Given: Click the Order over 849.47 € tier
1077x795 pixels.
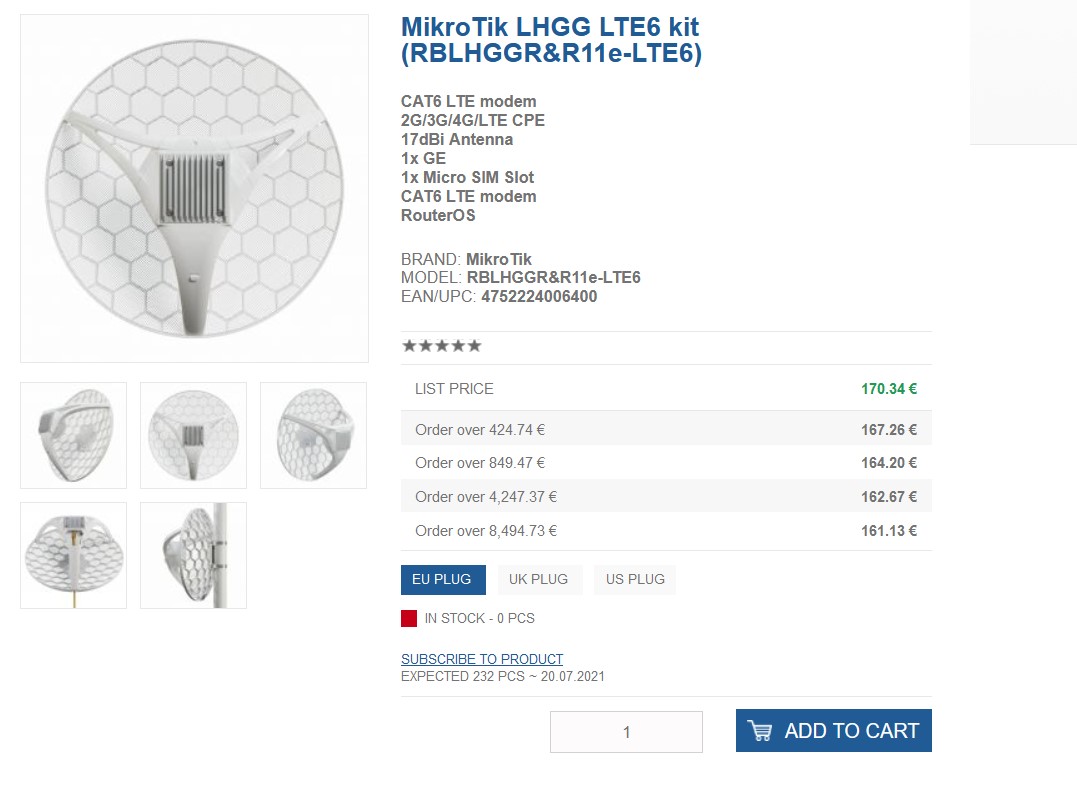Looking at the screenshot, I should pos(666,463).
